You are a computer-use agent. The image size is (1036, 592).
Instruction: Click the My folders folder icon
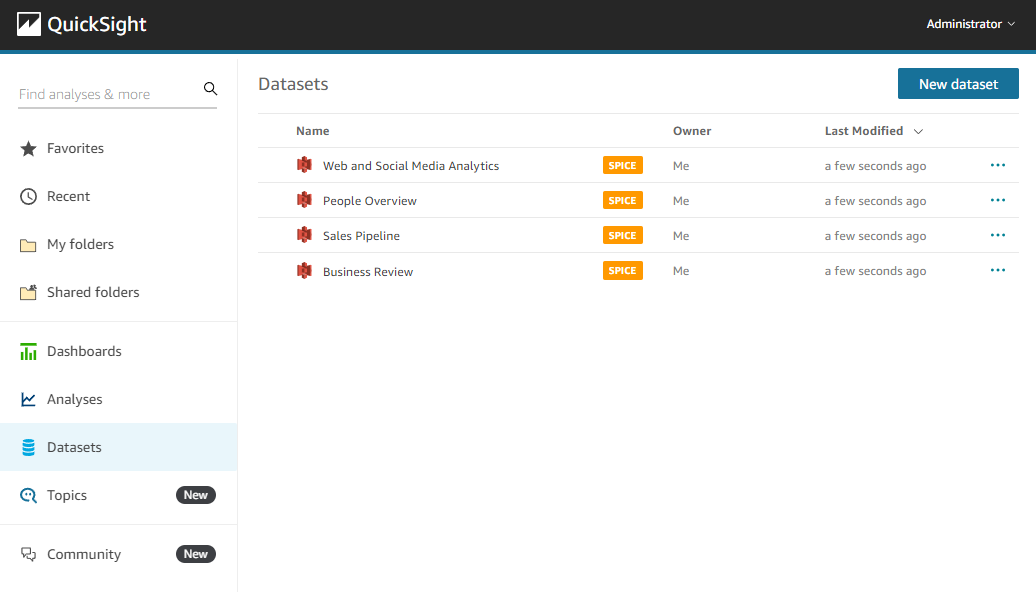(x=28, y=245)
